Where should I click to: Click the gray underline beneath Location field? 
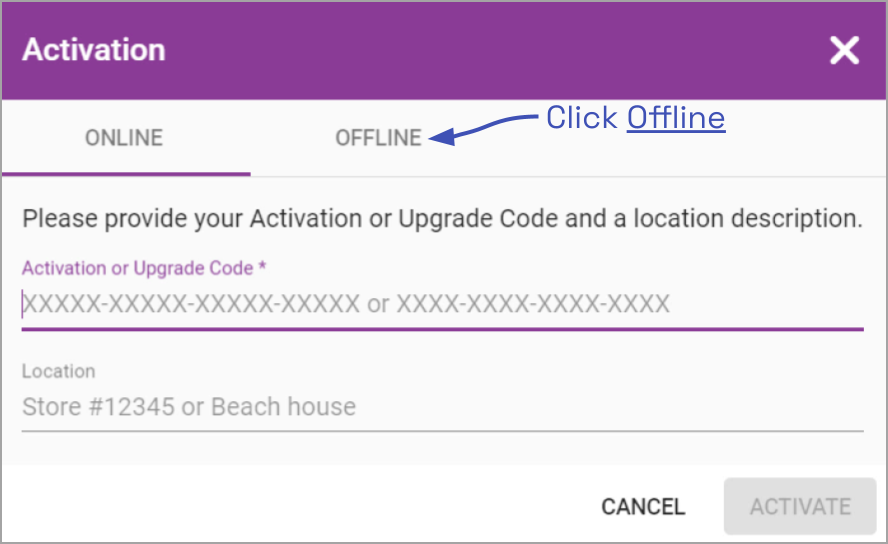(442, 431)
